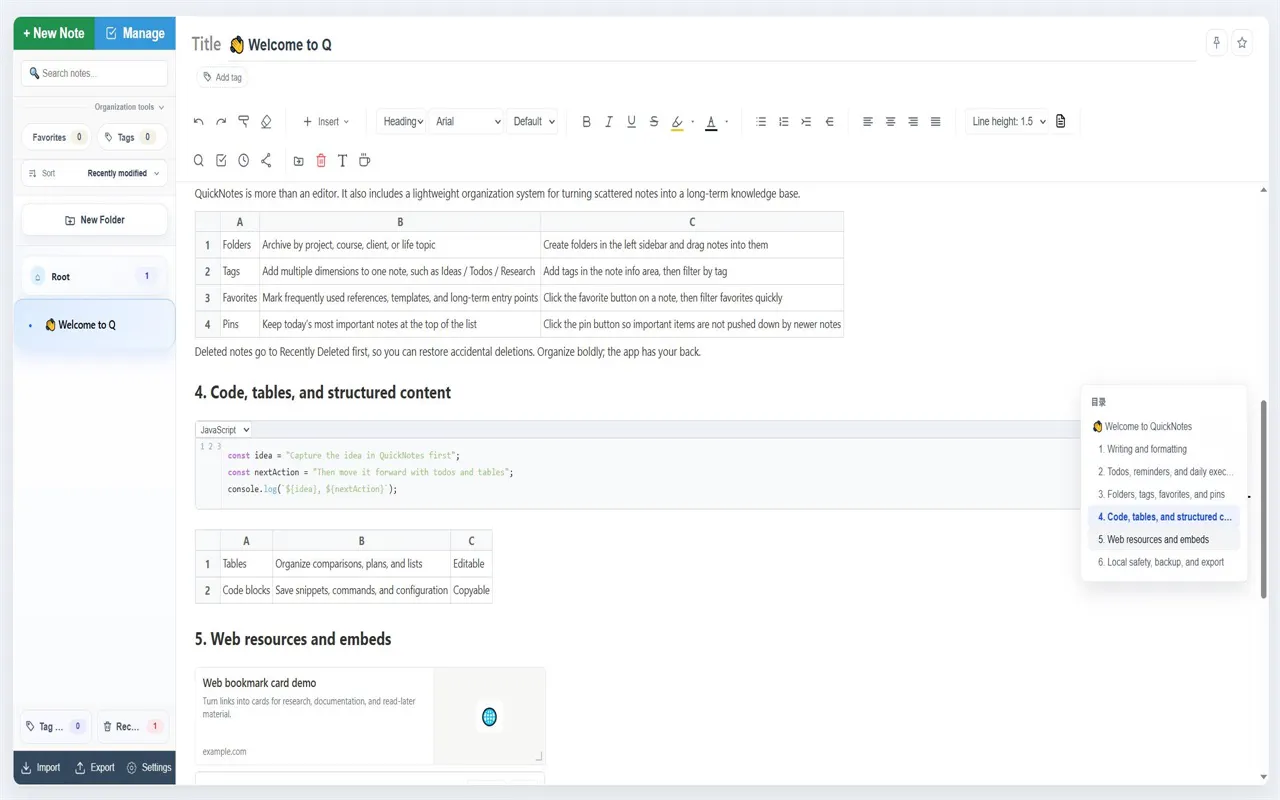1280x800 pixels.
Task: Move the note to a folder
Action: coord(299,160)
